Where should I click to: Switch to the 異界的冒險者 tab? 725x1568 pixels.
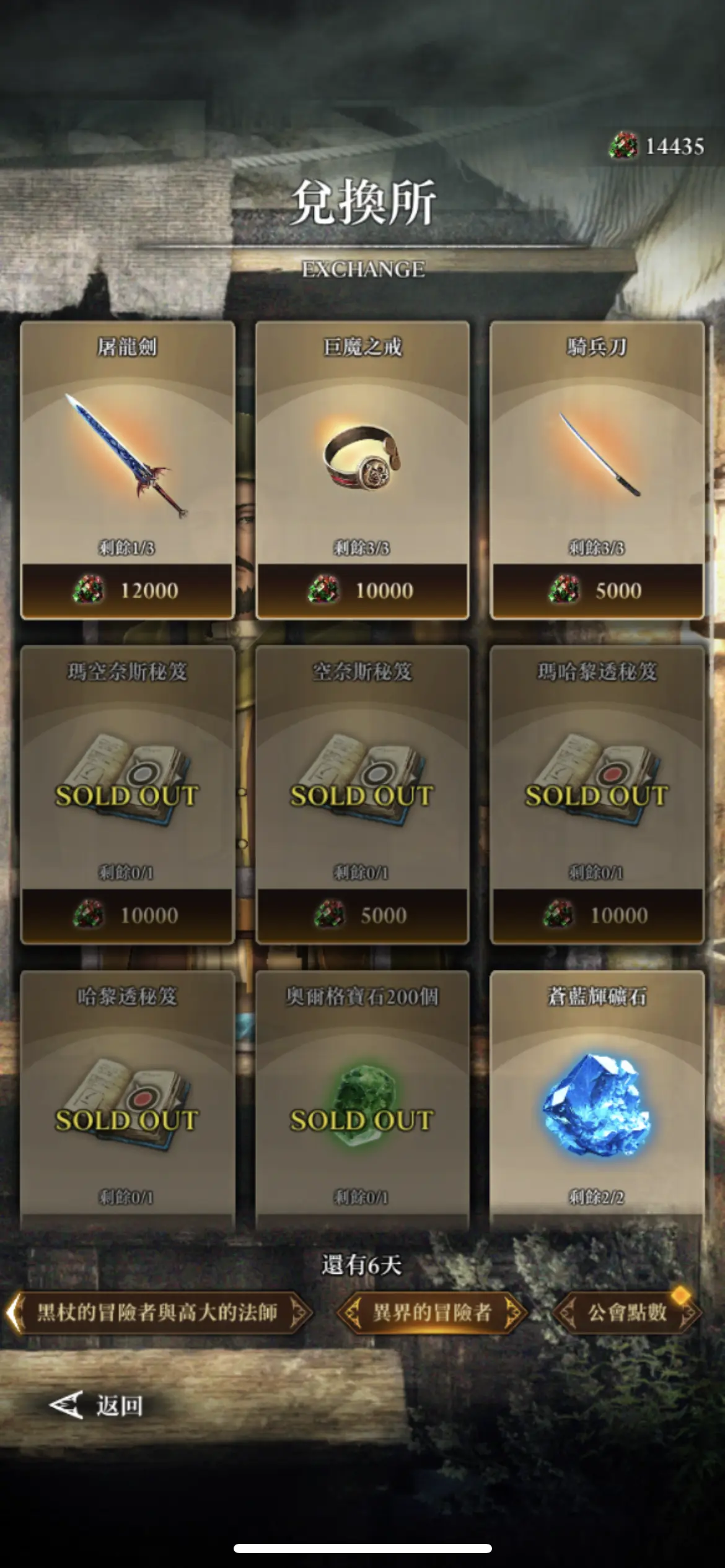point(432,1312)
